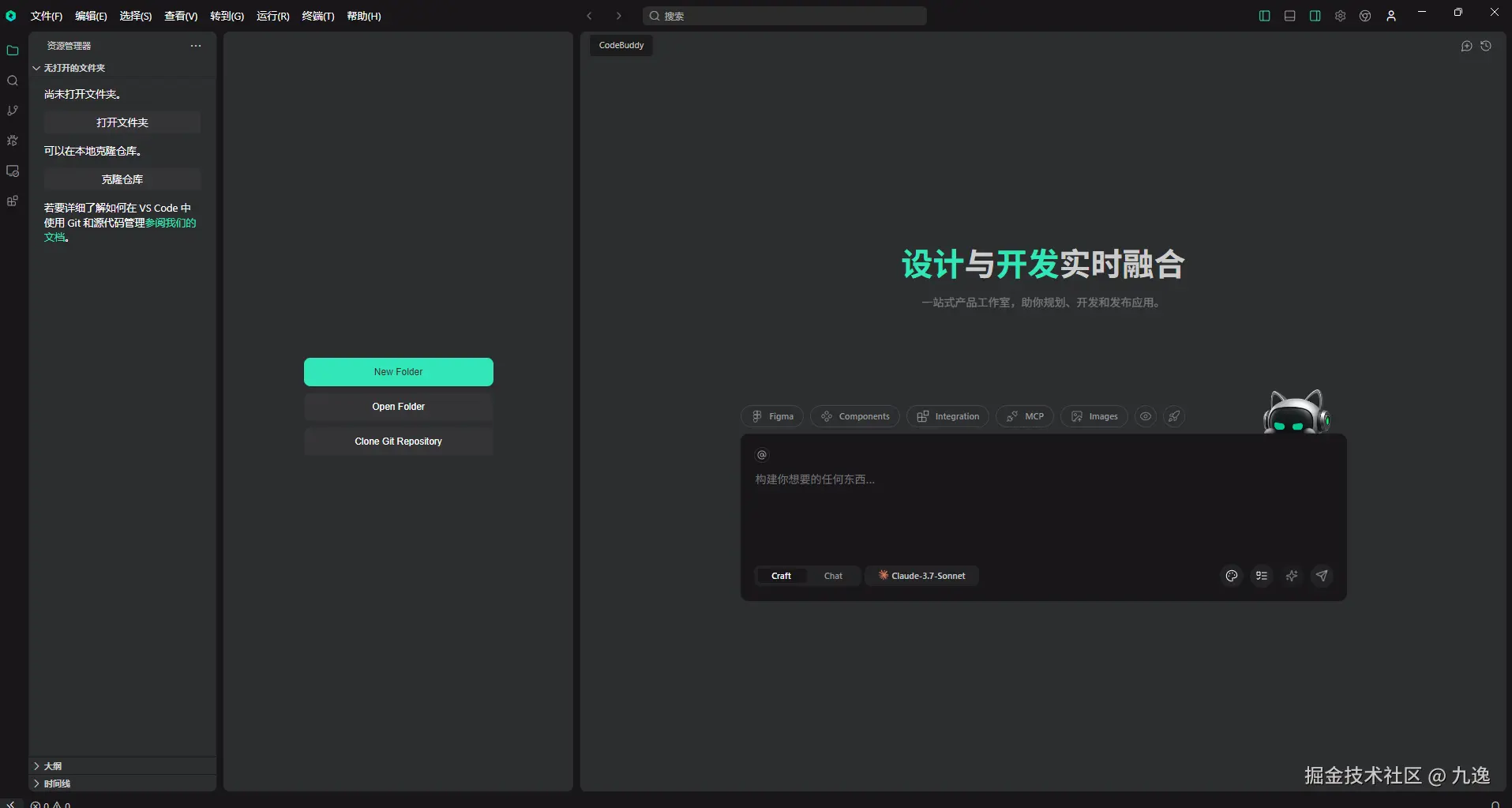
Task: Click the Figma chip
Action: tap(772, 416)
